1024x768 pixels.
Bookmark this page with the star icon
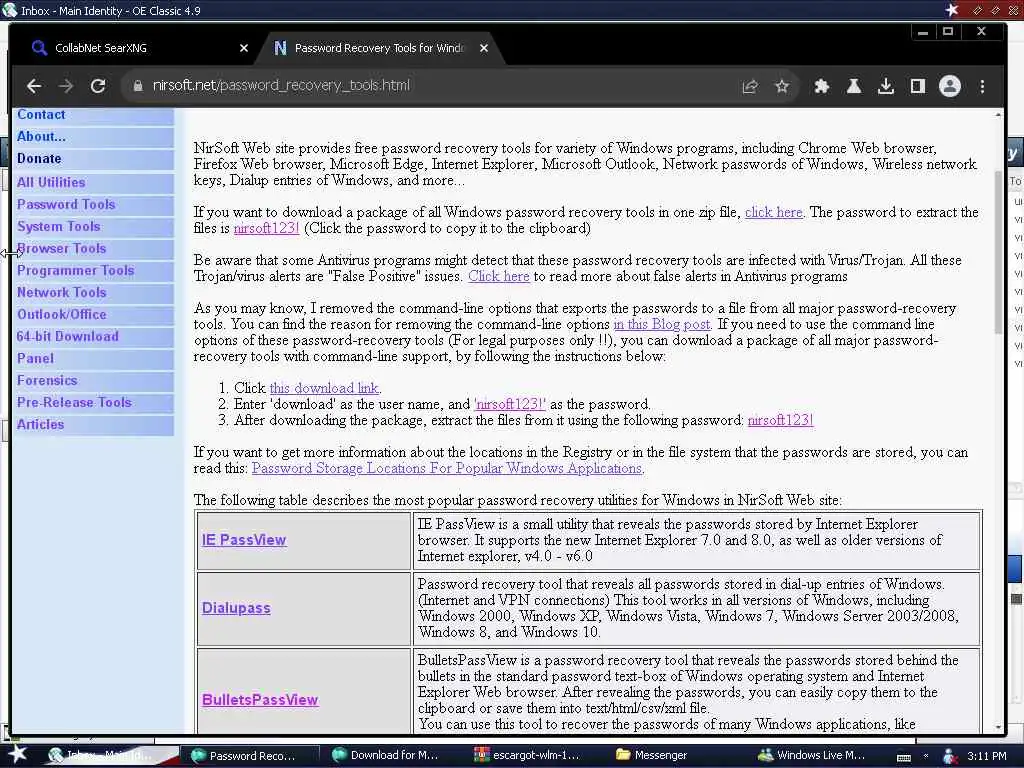coord(782,86)
